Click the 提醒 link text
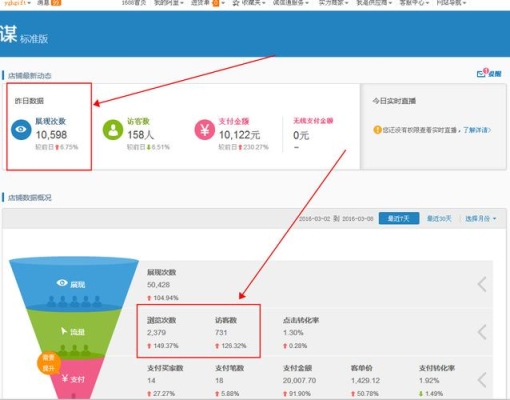The height and width of the screenshot is (400, 510). pyautogui.click(x=495, y=74)
